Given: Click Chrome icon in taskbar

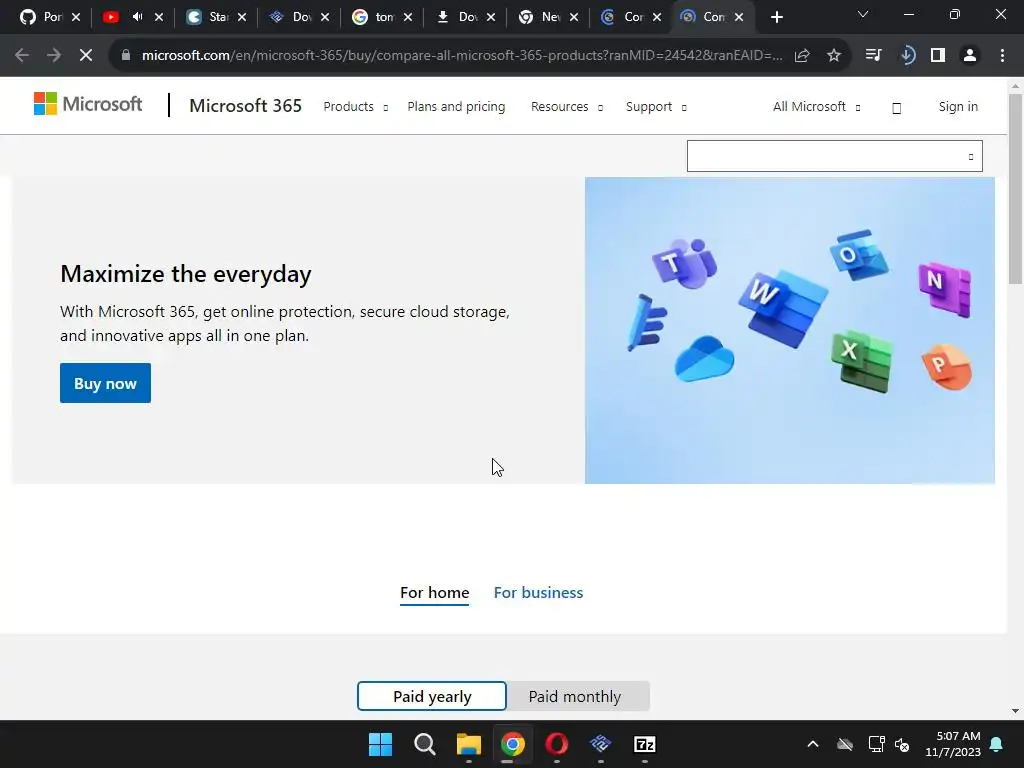Looking at the screenshot, I should (x=513, y=744).
